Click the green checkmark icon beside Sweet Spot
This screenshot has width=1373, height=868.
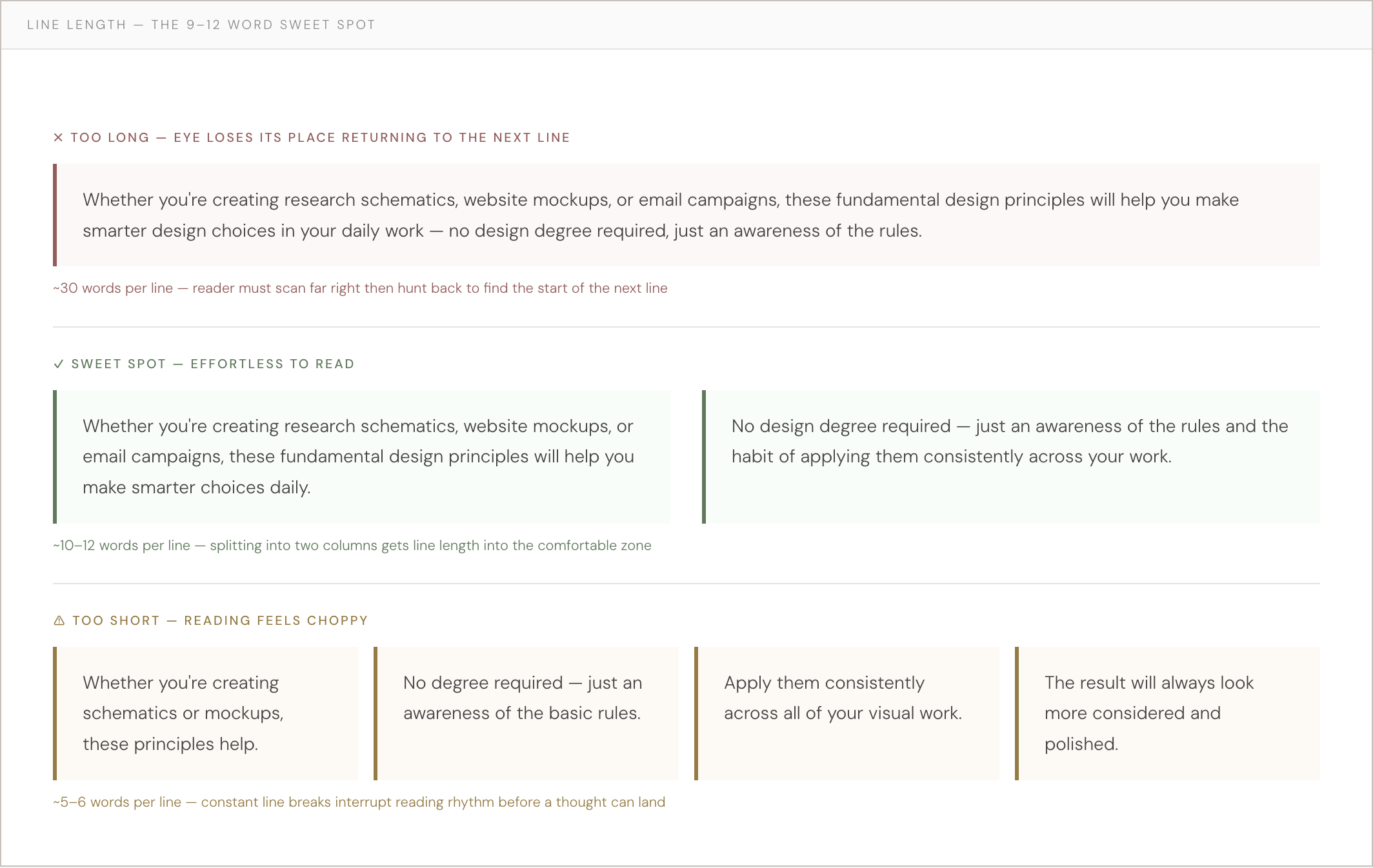coord(59,364)
